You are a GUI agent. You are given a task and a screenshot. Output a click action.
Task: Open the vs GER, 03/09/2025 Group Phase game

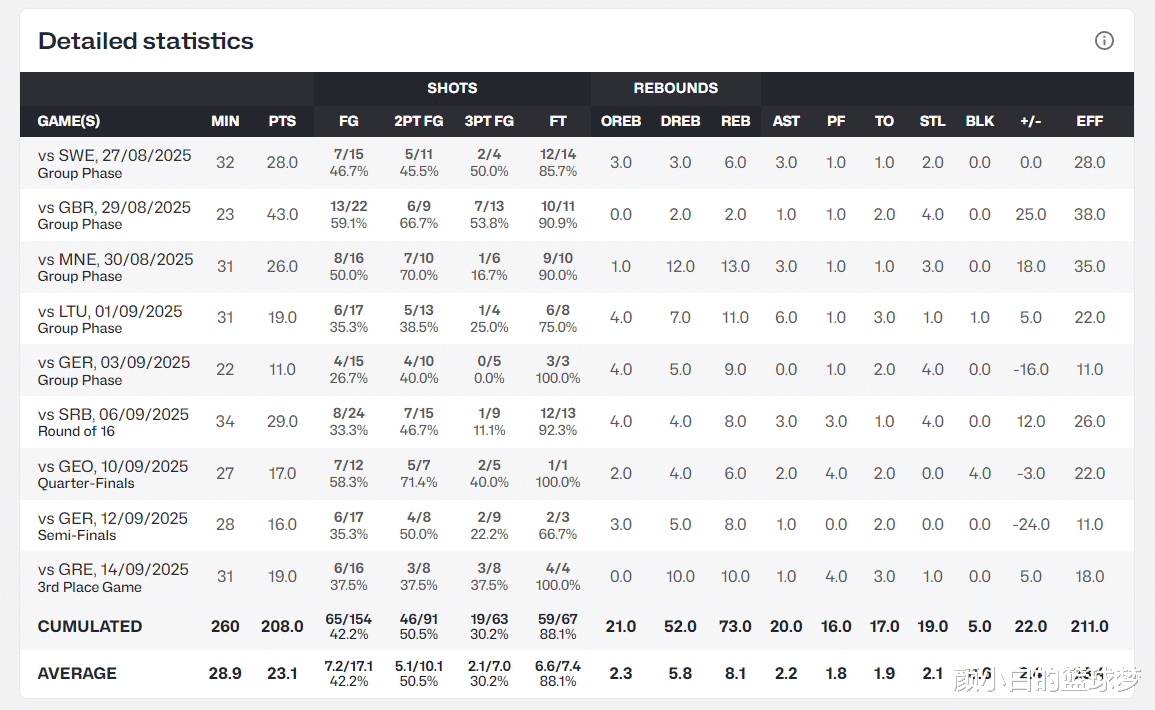point(114,363)
